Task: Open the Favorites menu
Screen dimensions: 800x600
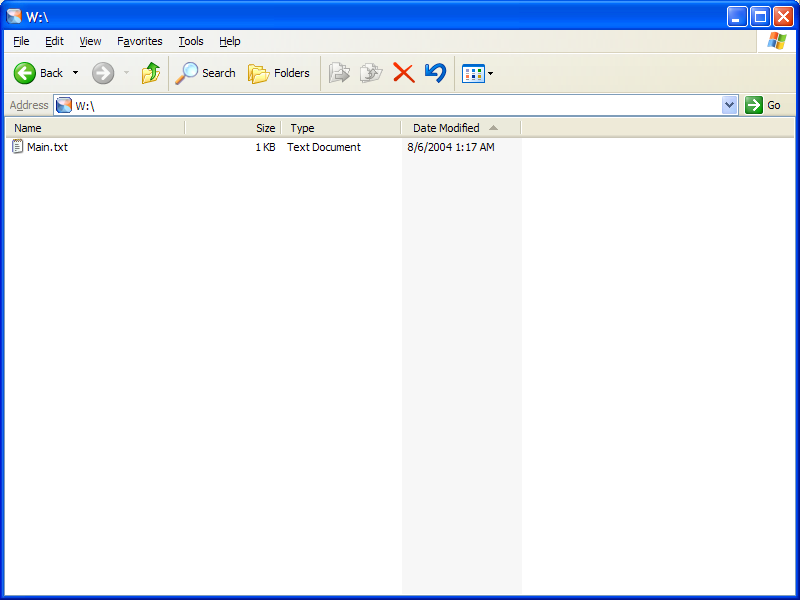Action: pos(139,41)
